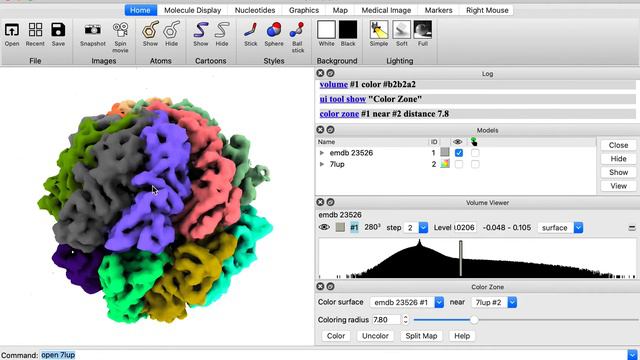The height and width of the screenshot is (360, 640).
Task: Set Simple lighting
Action: [x=379, y=30]
